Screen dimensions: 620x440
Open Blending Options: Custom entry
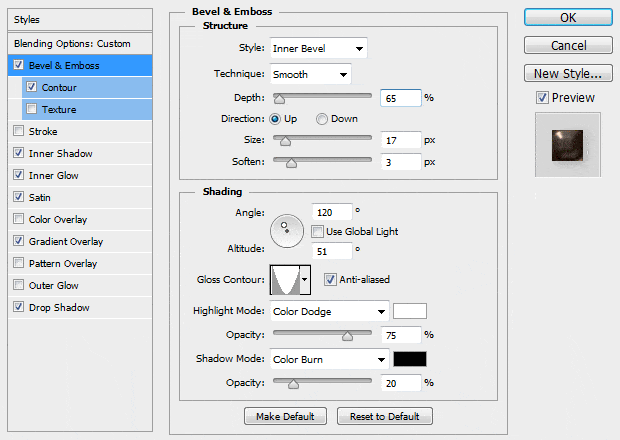72,44
